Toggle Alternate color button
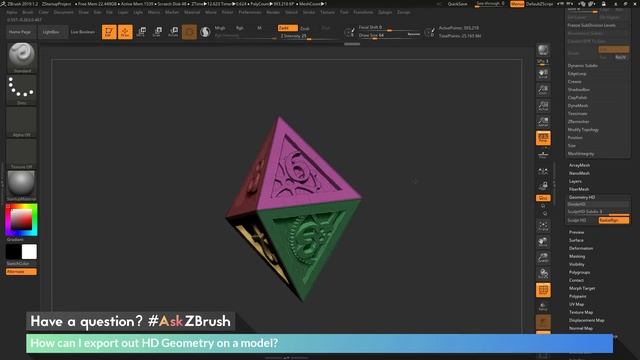 click(x=21, y=272)
